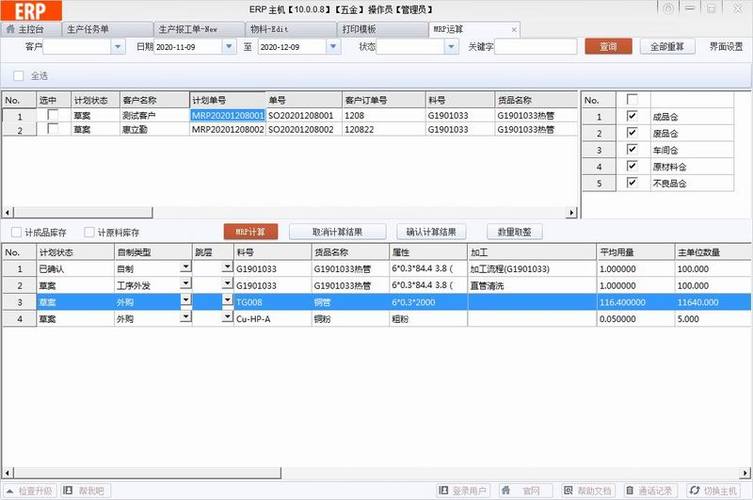Click the 帮我吧 help icon
The height and width of the screenshot is (500, 753).
70,491
